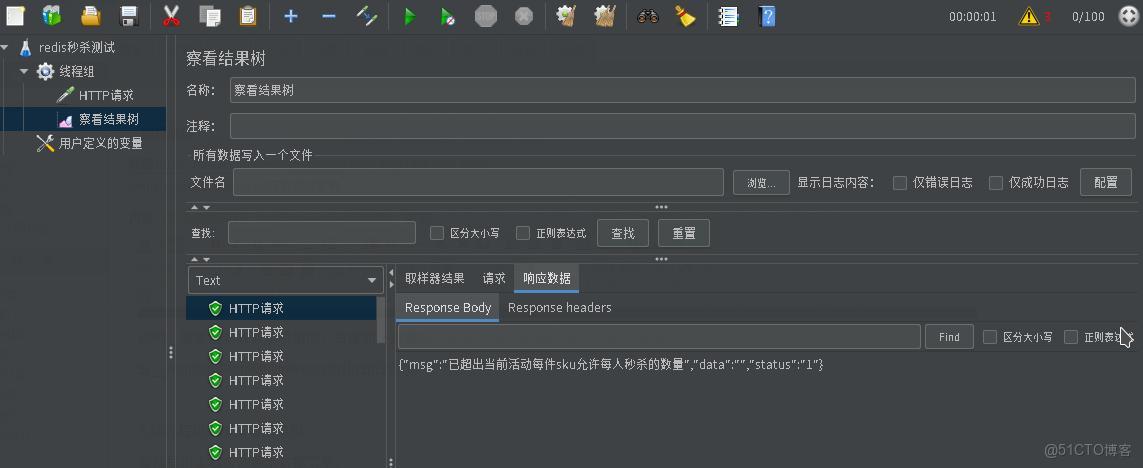Focus the response body Find text field

coord(659,337)
